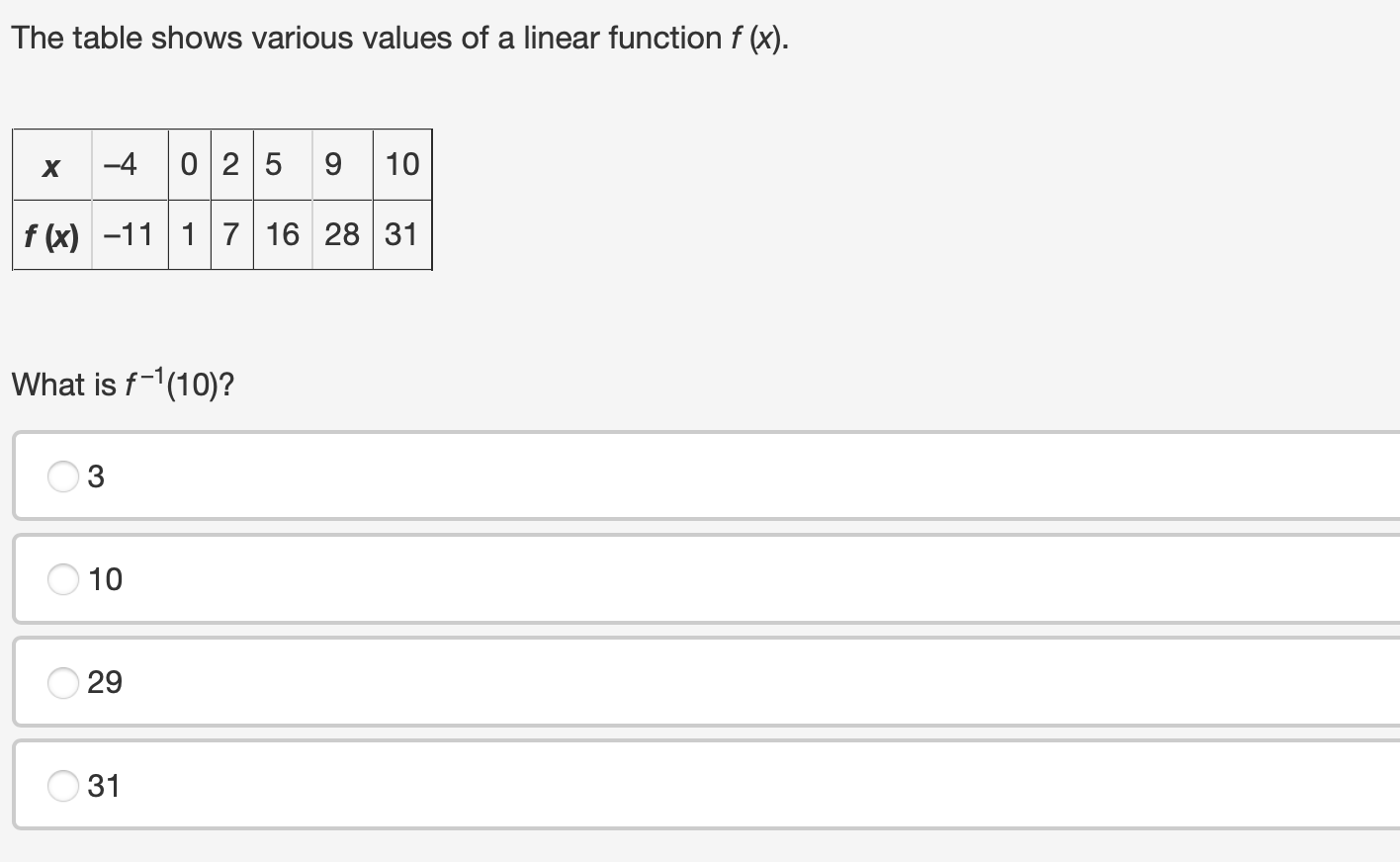Click the answer row containing 3

(395, 476)
